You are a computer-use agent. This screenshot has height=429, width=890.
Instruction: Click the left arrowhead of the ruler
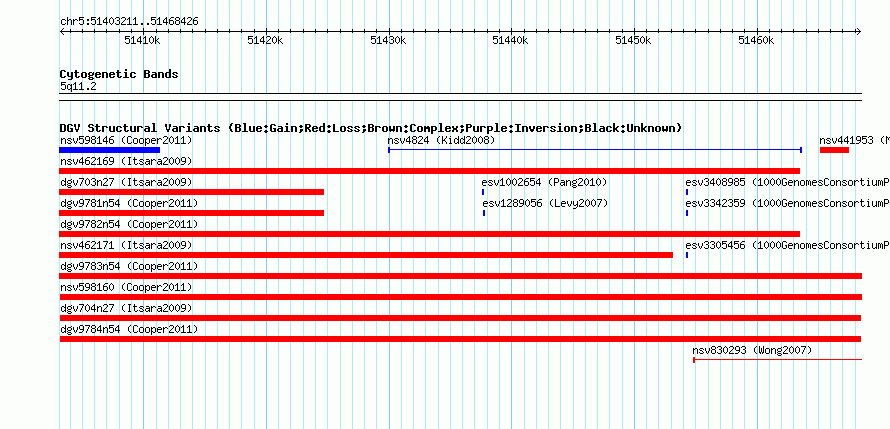point(62,31)
